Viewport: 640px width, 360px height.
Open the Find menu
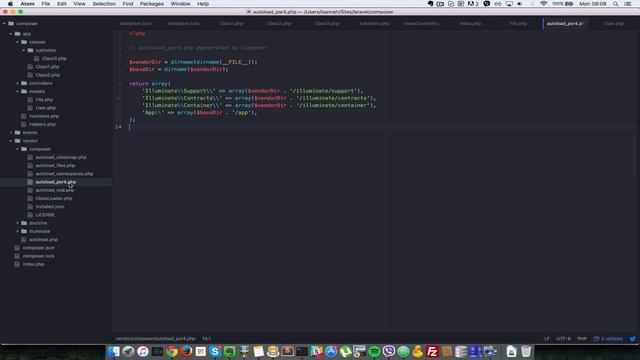point(128,4)
